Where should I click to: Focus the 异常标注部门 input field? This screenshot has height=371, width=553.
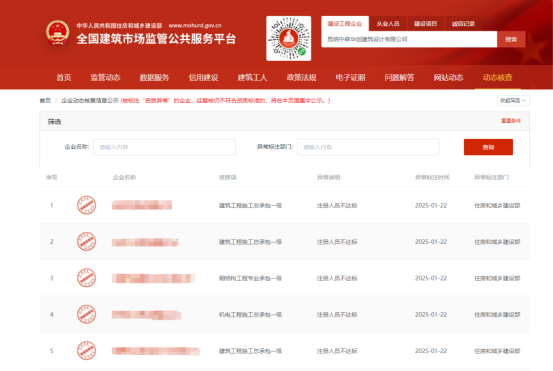point(368,147)
